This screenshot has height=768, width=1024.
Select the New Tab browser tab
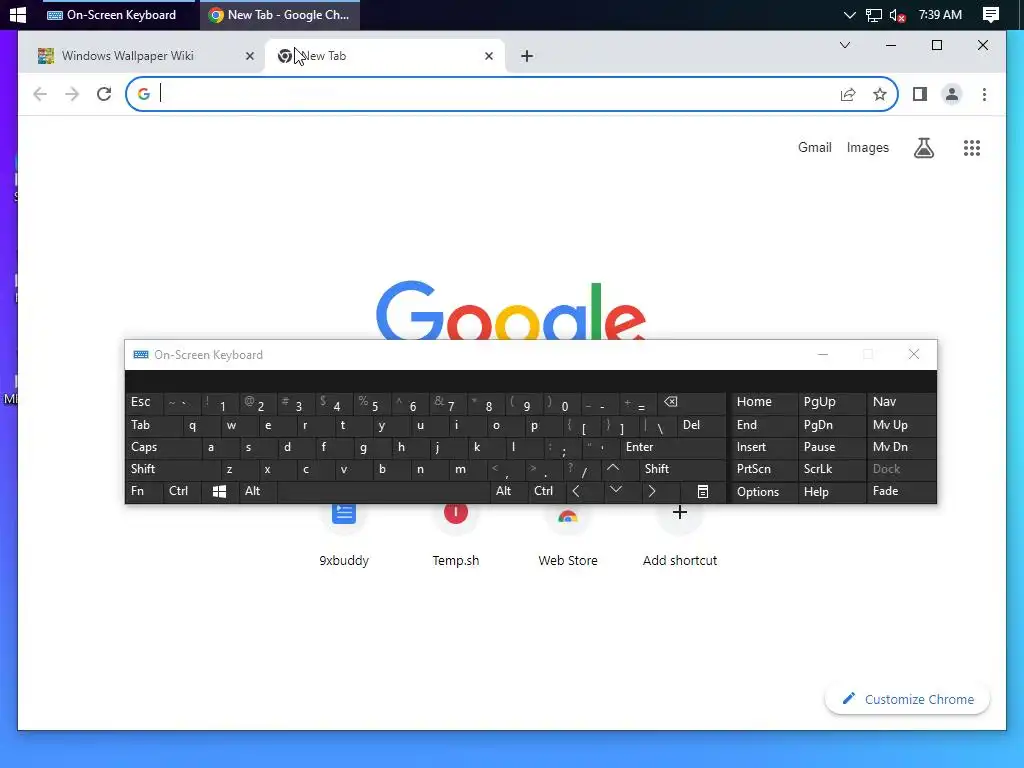(x=385, y=56)
